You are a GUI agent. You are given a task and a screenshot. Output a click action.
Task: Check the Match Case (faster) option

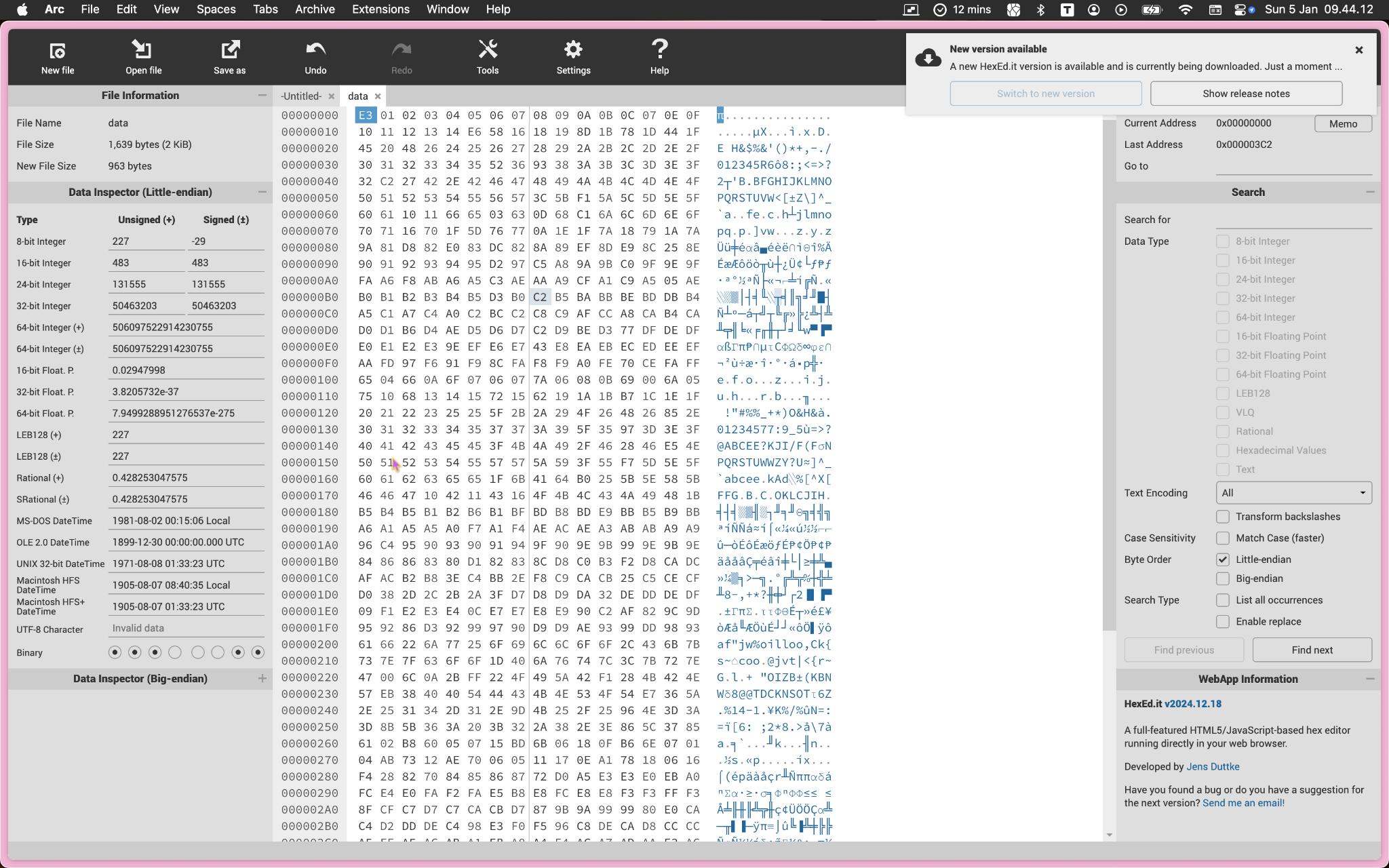tap(1222, 538)
